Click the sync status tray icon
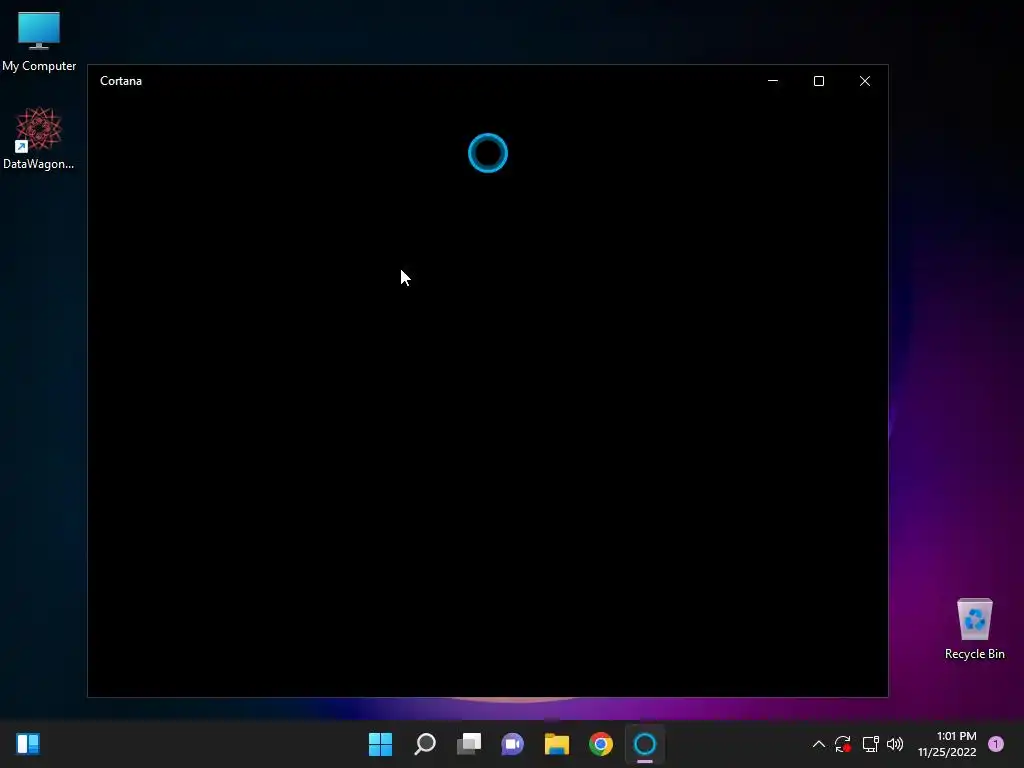1024x768 pixels. click(843, 744)
